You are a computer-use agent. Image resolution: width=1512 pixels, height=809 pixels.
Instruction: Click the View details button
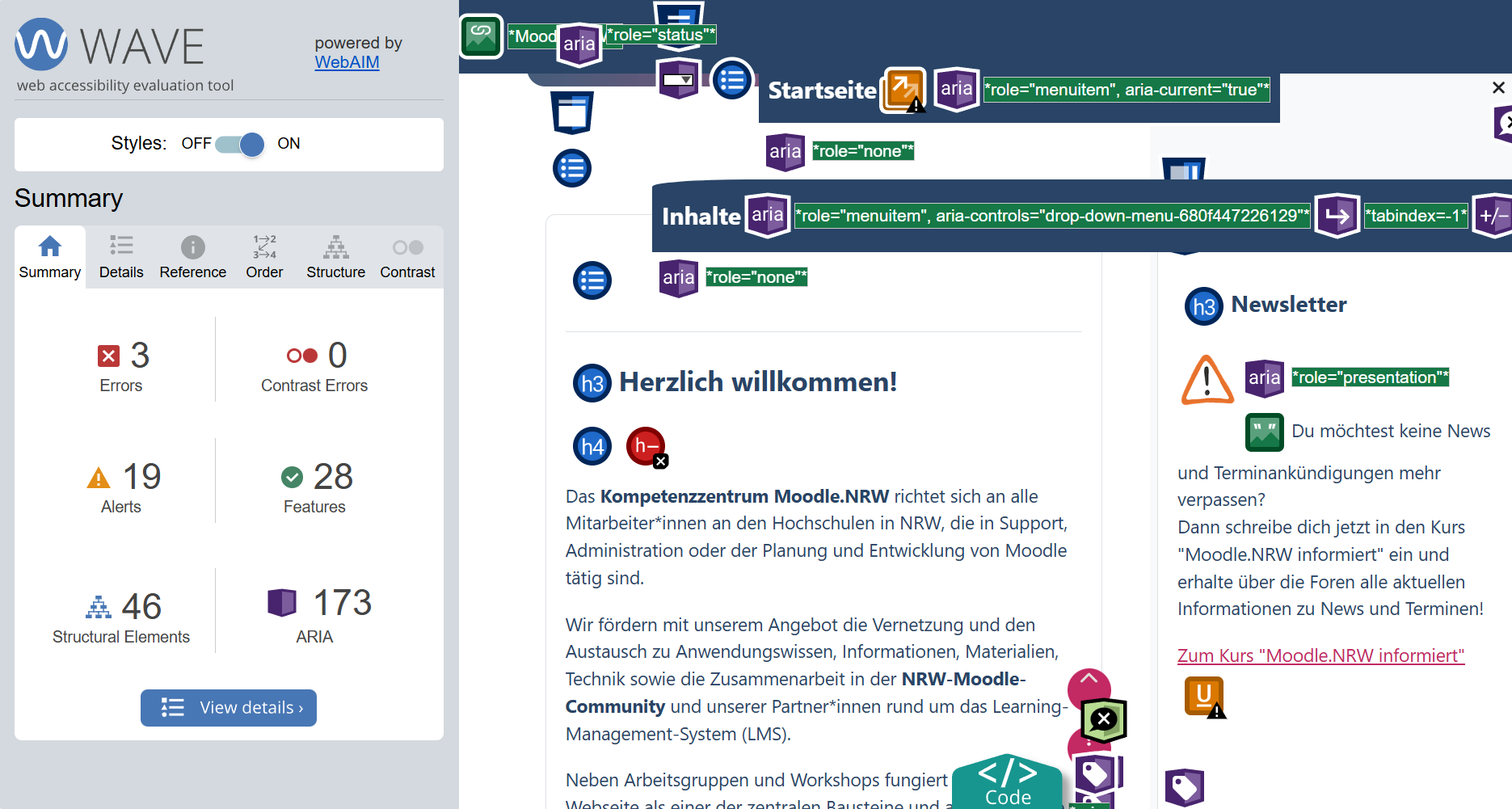229,708
